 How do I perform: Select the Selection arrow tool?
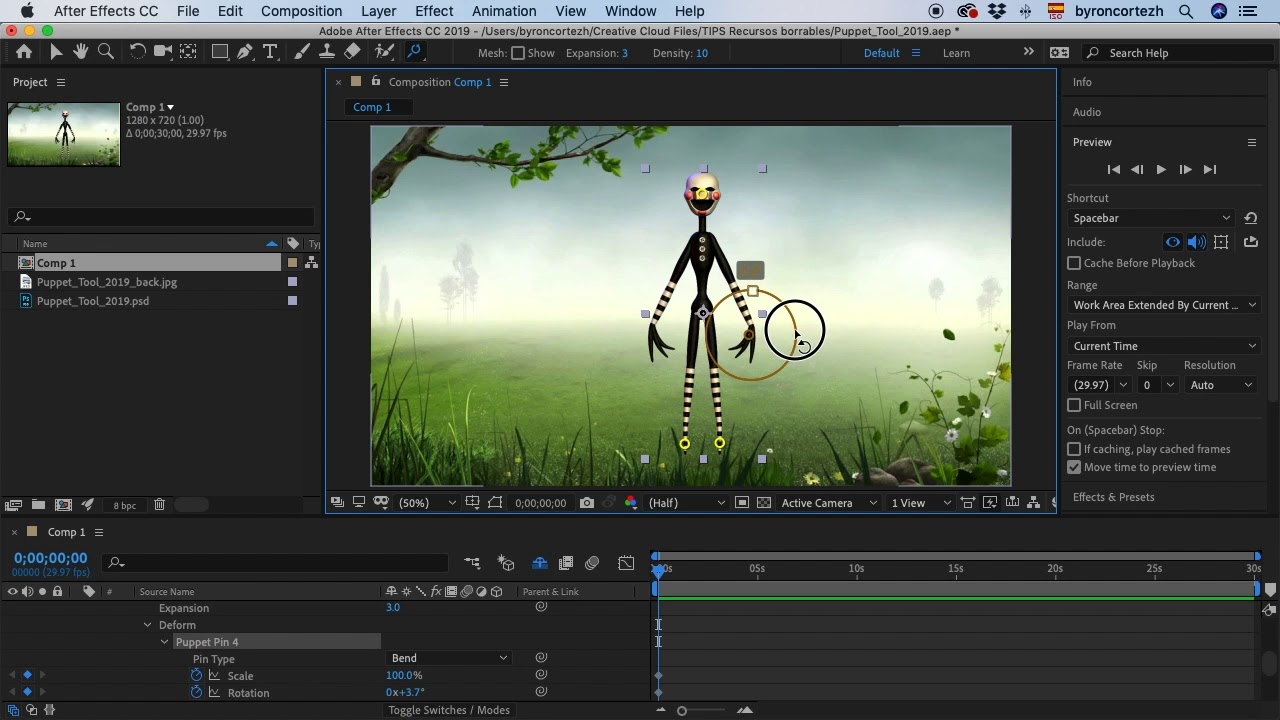click(56, 52)
